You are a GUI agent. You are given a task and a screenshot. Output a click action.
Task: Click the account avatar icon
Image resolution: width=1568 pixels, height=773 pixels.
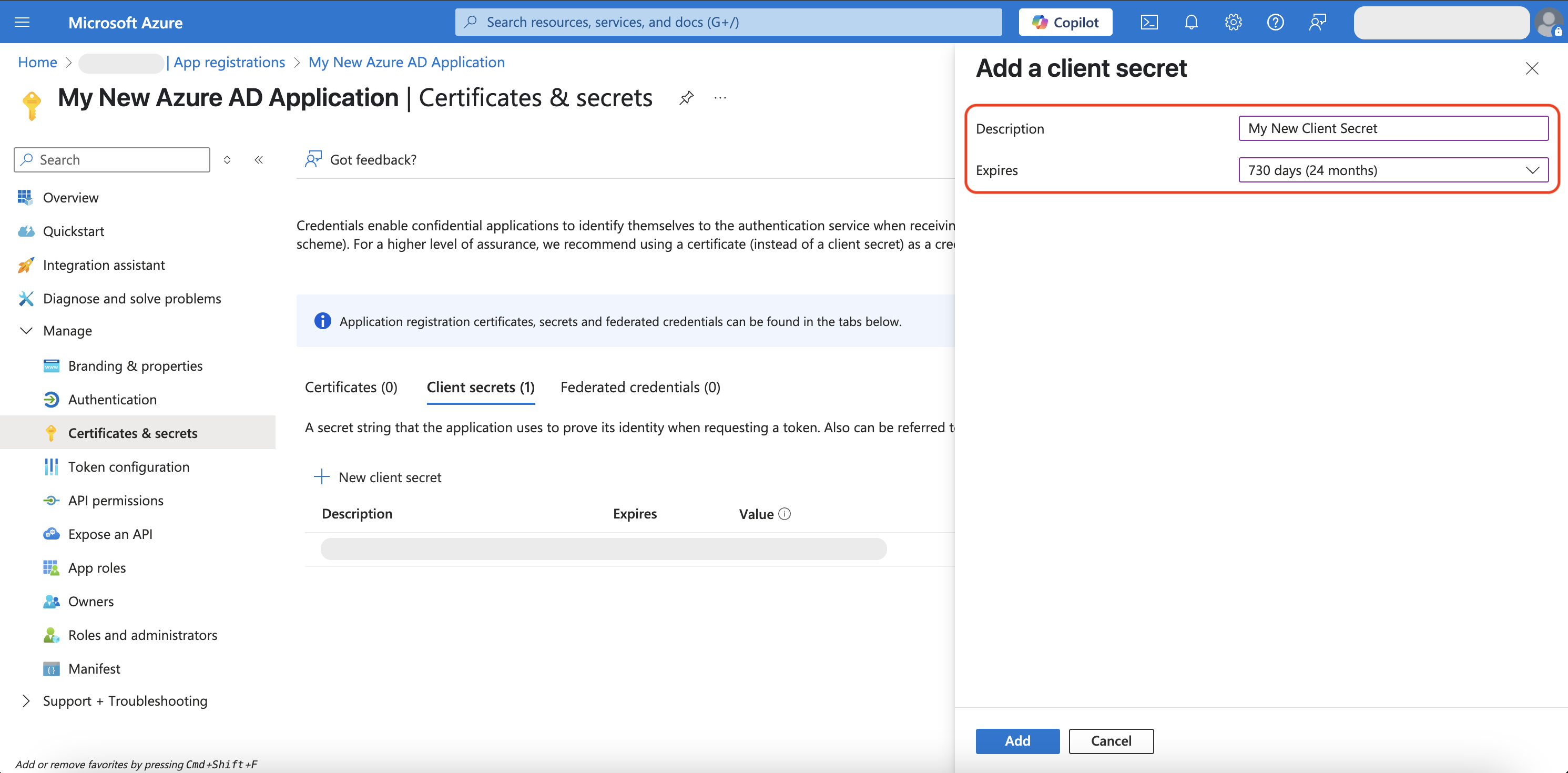pyautogui.click(x=1549, y=23)
